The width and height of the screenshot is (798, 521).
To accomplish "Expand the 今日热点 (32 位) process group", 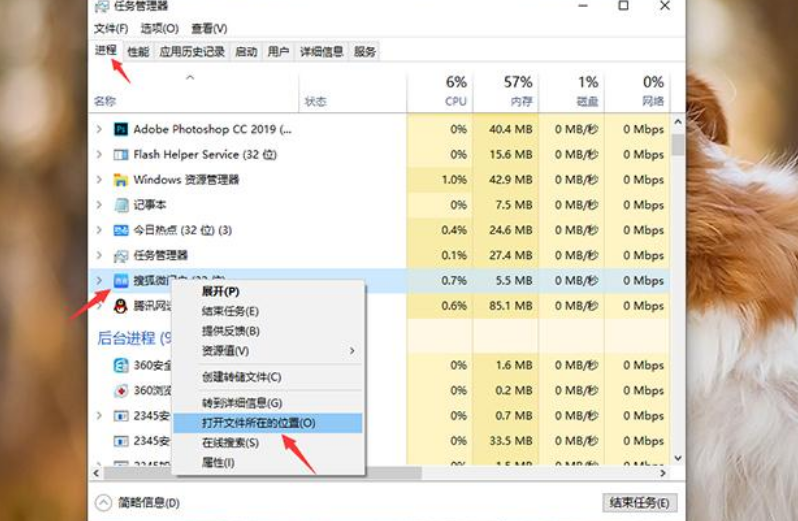I will click(x=99, y=230).
